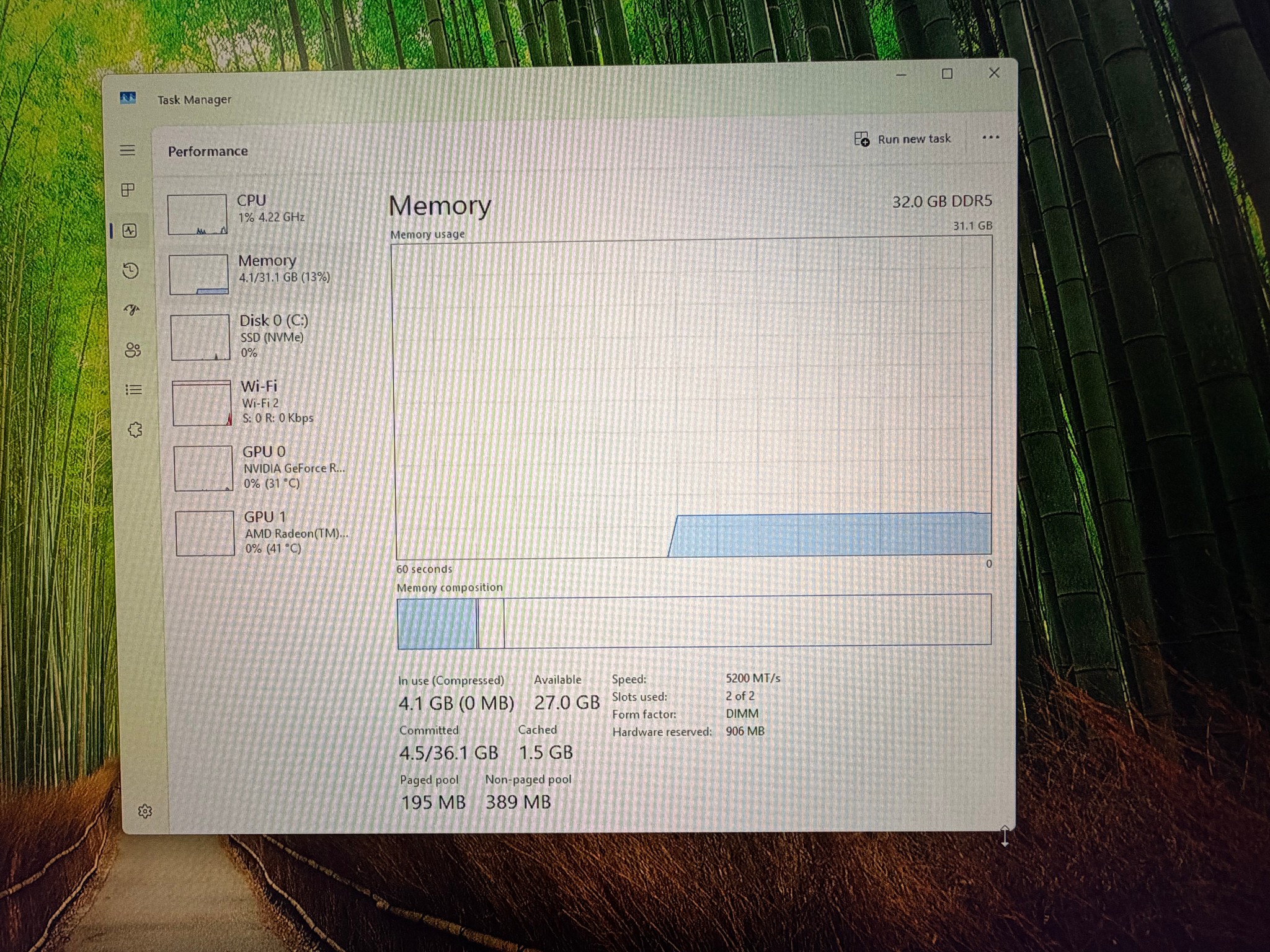The width and height of the screenshot is (1270, 952).
Task: Click the Paged pool 195 MB value
Action: coord(433,803)
